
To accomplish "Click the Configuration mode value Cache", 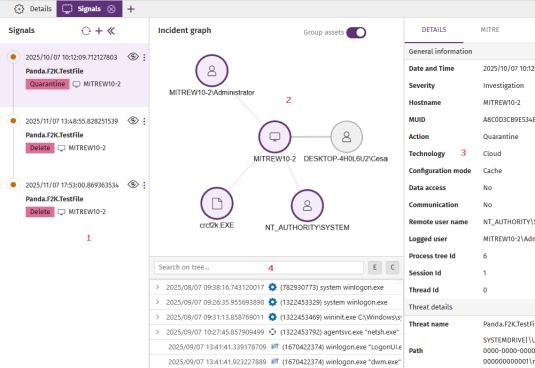I will 492,171.
